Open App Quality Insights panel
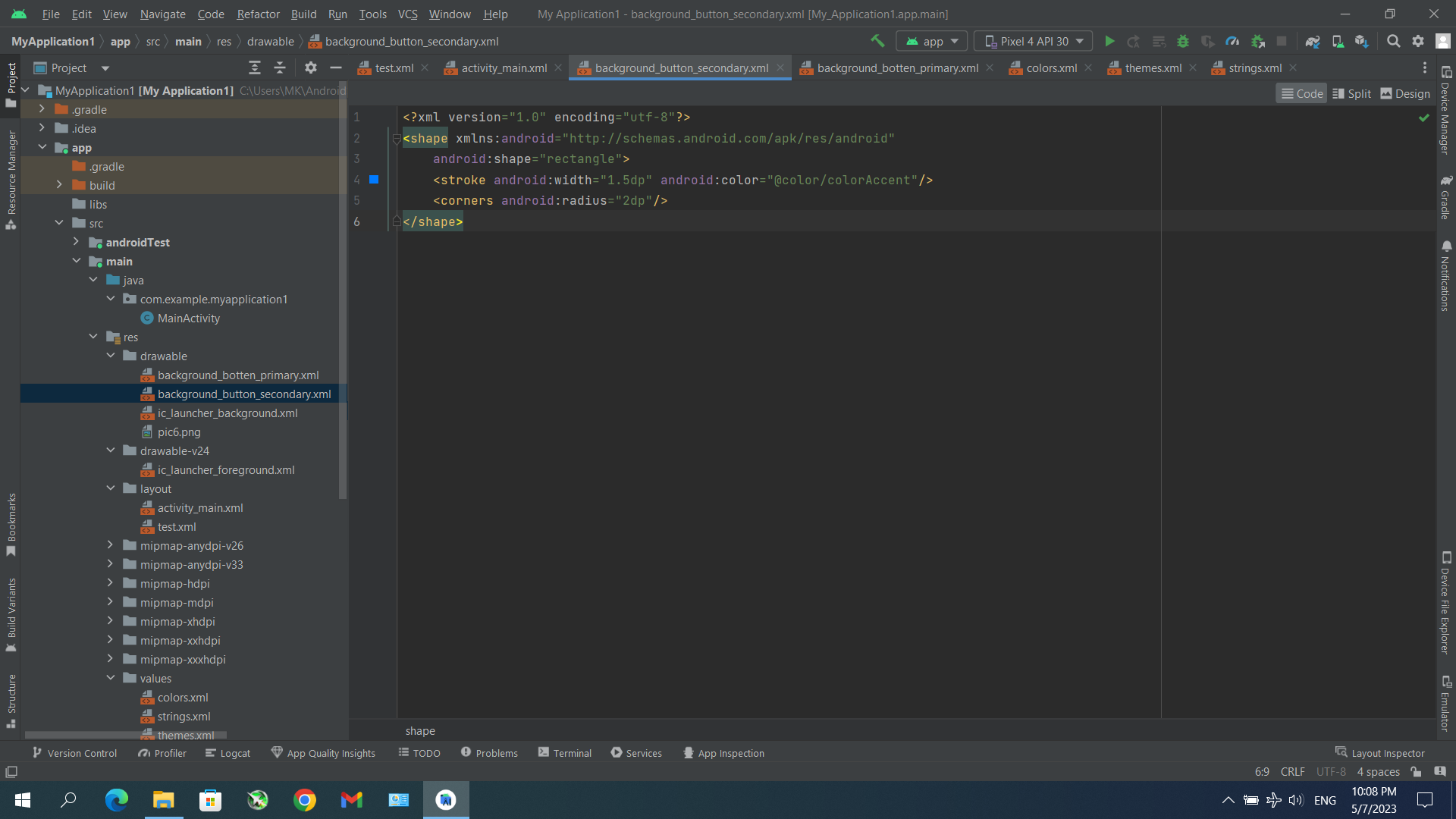The width and height of the screenshot is (1456, 819). [x=323, y=753]
